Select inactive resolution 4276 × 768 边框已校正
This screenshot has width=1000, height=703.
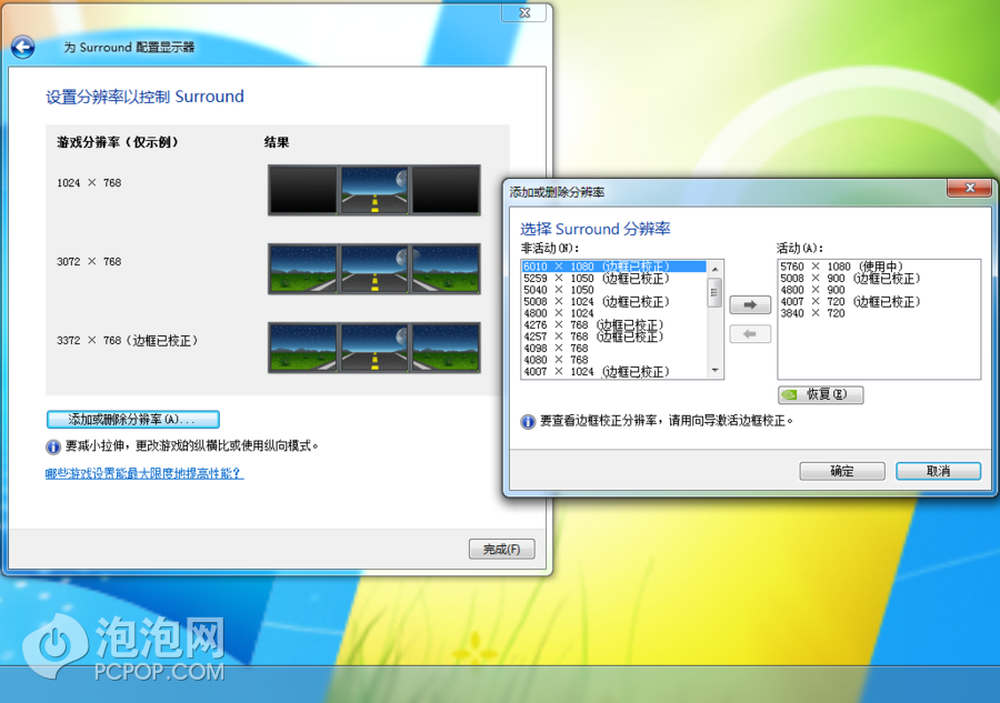(x=614, y=325)
